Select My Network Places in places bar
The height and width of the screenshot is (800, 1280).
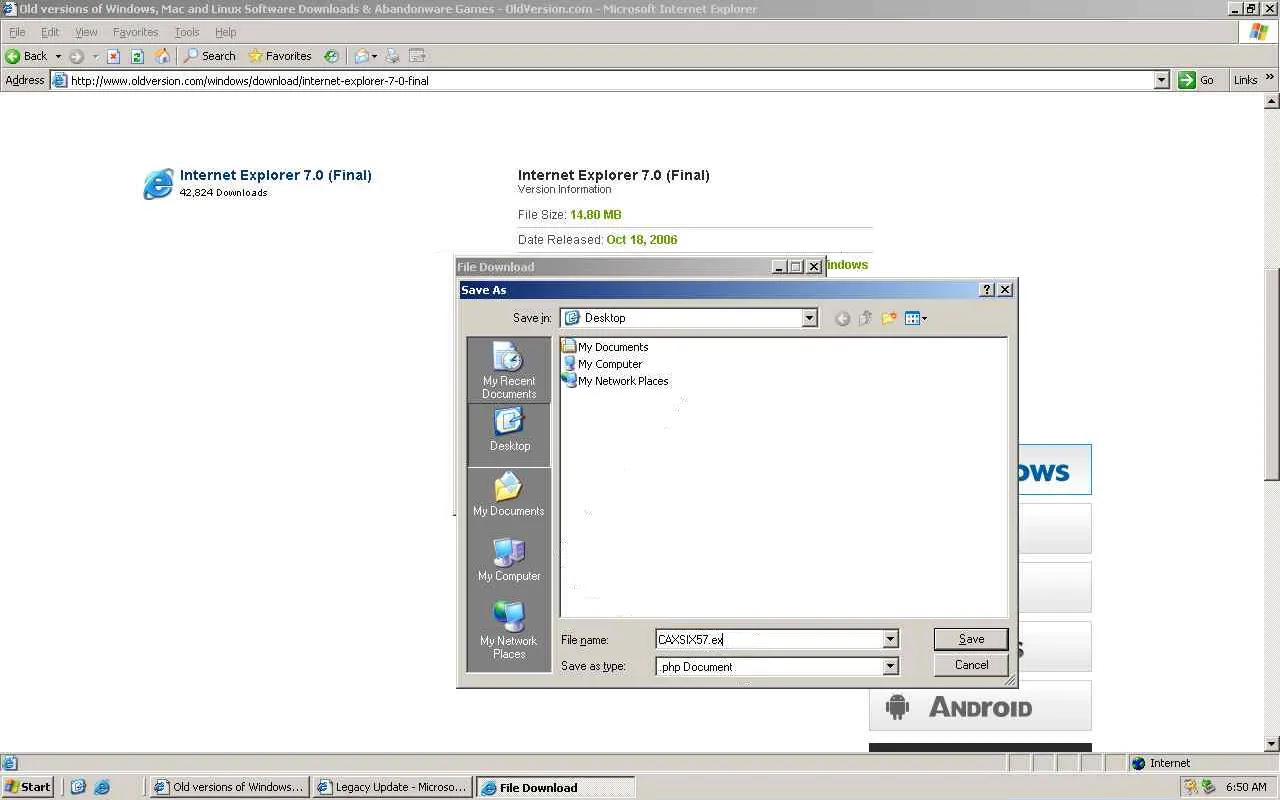coord(509,631)
